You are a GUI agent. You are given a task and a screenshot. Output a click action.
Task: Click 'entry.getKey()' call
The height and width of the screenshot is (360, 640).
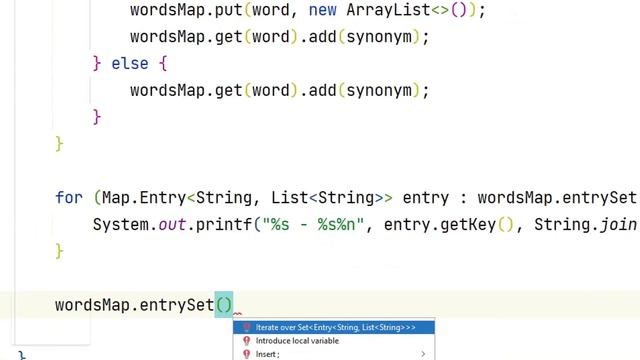pyautogui.click(x=449, y=225)
